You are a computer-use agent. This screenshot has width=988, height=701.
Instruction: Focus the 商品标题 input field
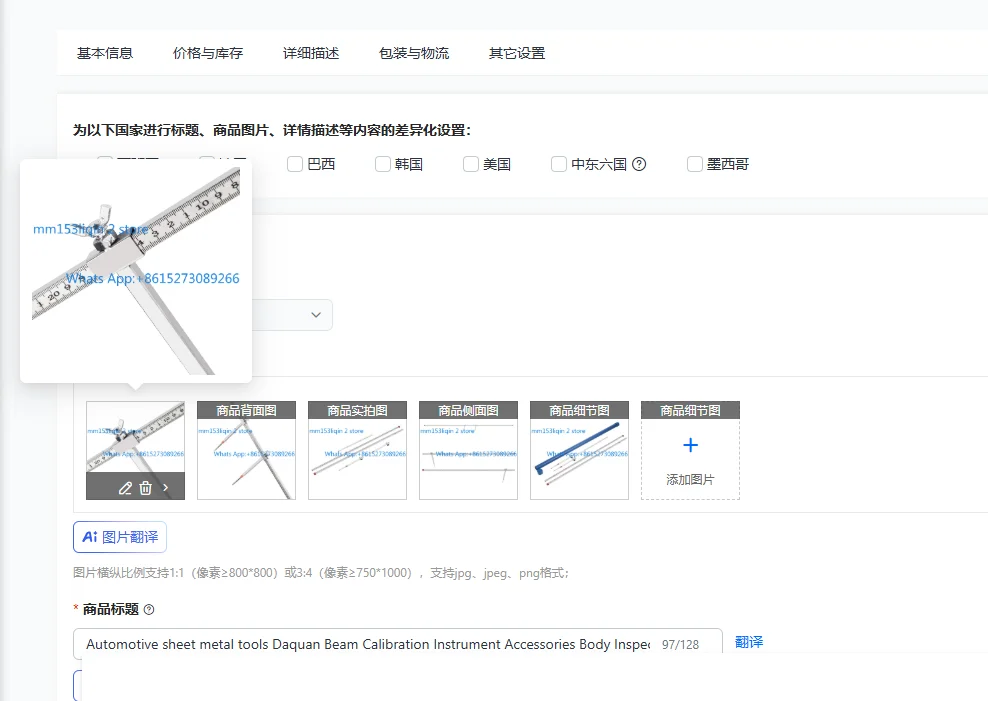pos(398,644)
